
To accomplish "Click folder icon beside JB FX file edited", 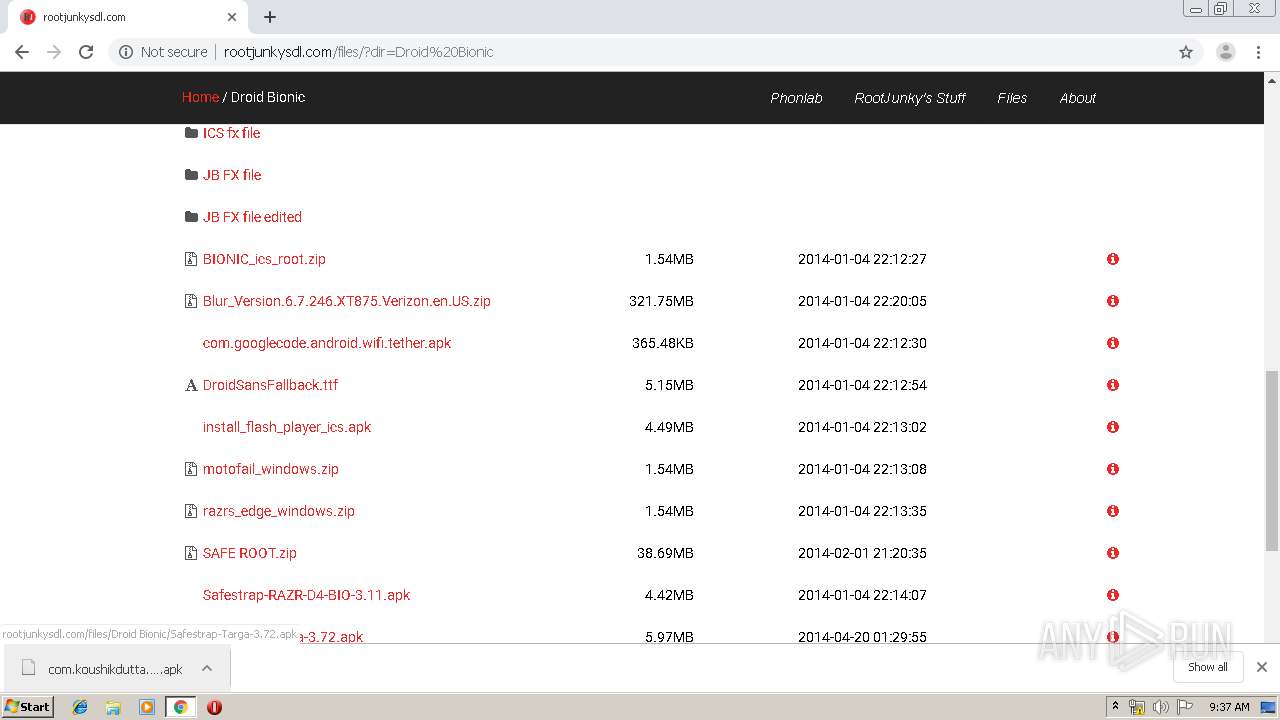I will pos(191,217).
